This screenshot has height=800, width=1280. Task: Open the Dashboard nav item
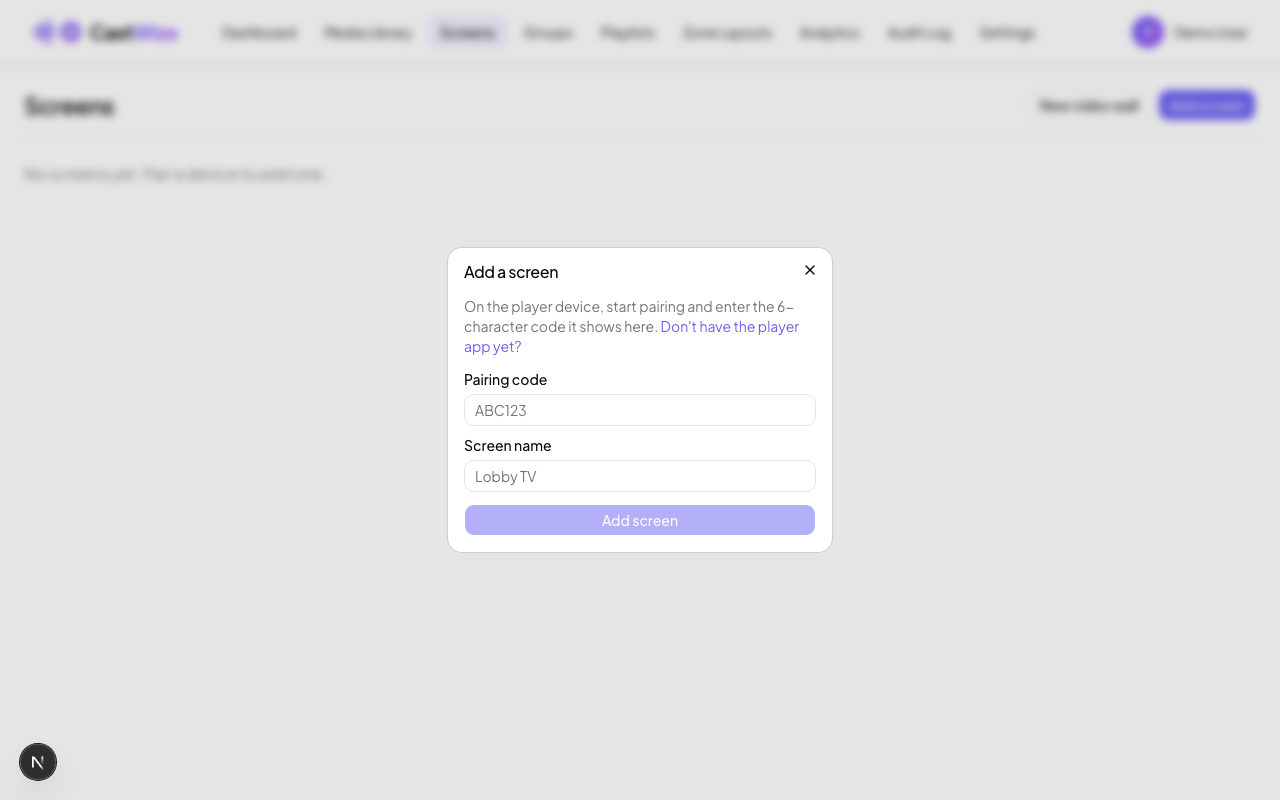tap(260, 32)
